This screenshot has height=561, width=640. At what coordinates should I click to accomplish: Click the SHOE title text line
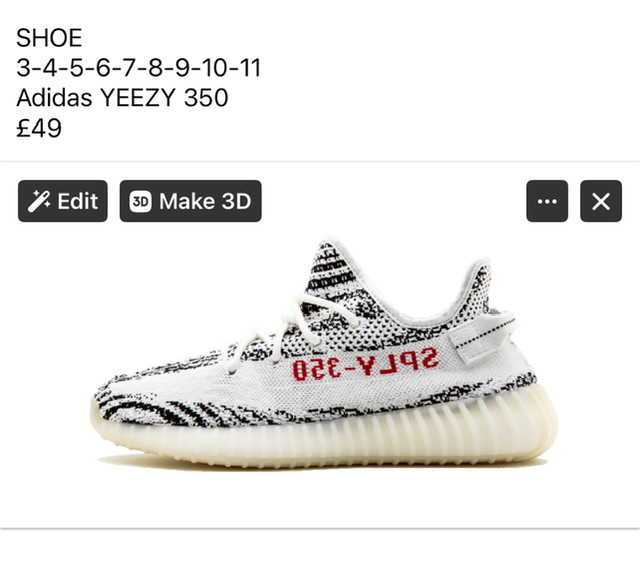(49, 38)
